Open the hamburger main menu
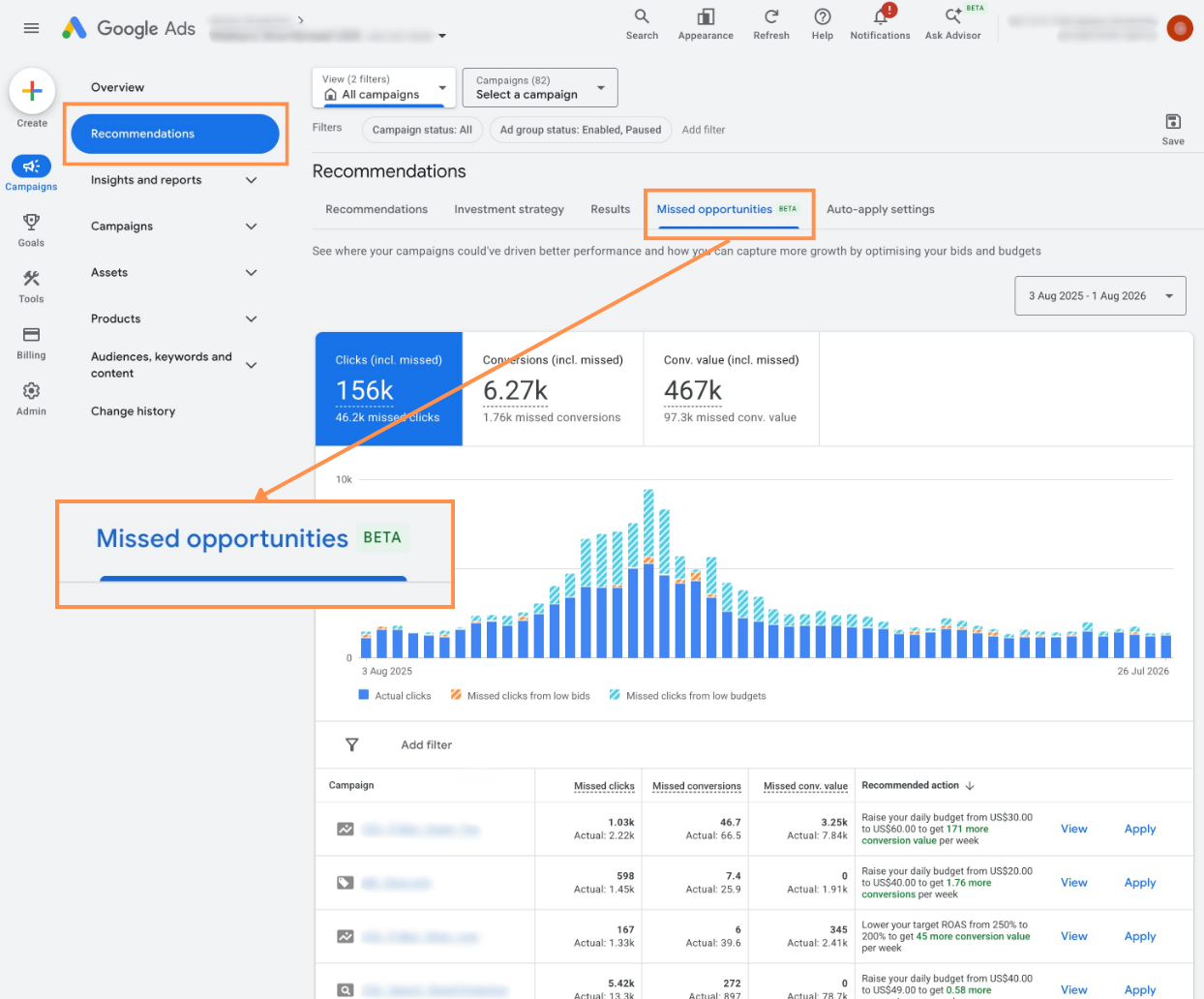 (x=31, y=28)
